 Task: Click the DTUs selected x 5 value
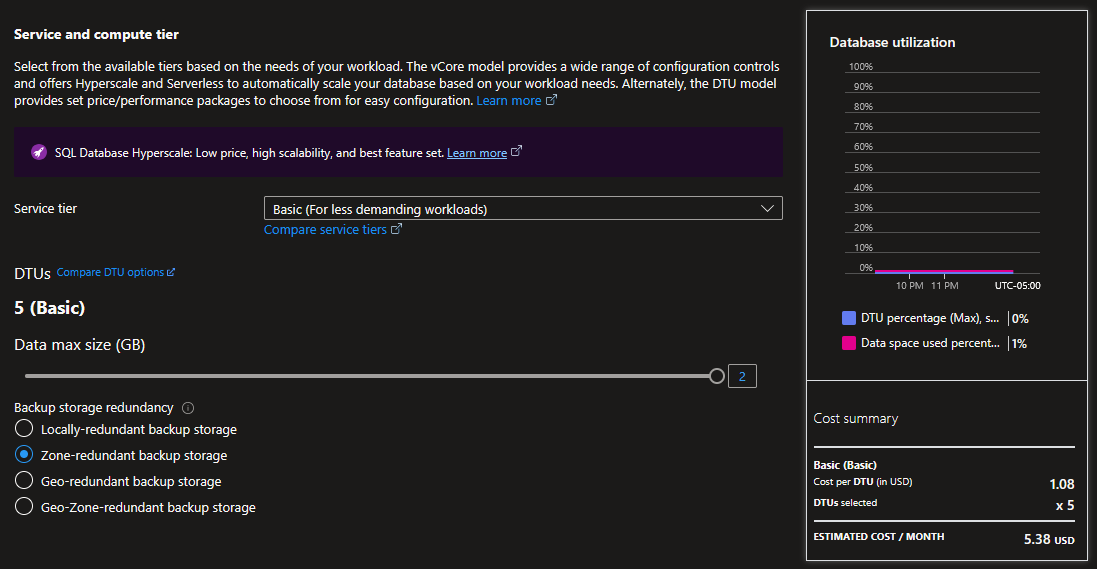1065,505
